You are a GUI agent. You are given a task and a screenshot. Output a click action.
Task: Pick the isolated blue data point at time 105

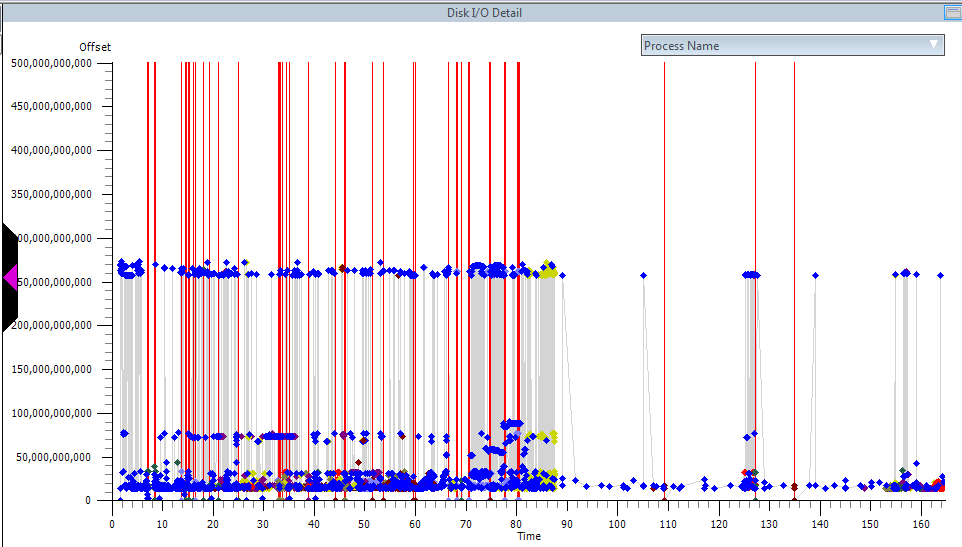(x=643, y=275)
